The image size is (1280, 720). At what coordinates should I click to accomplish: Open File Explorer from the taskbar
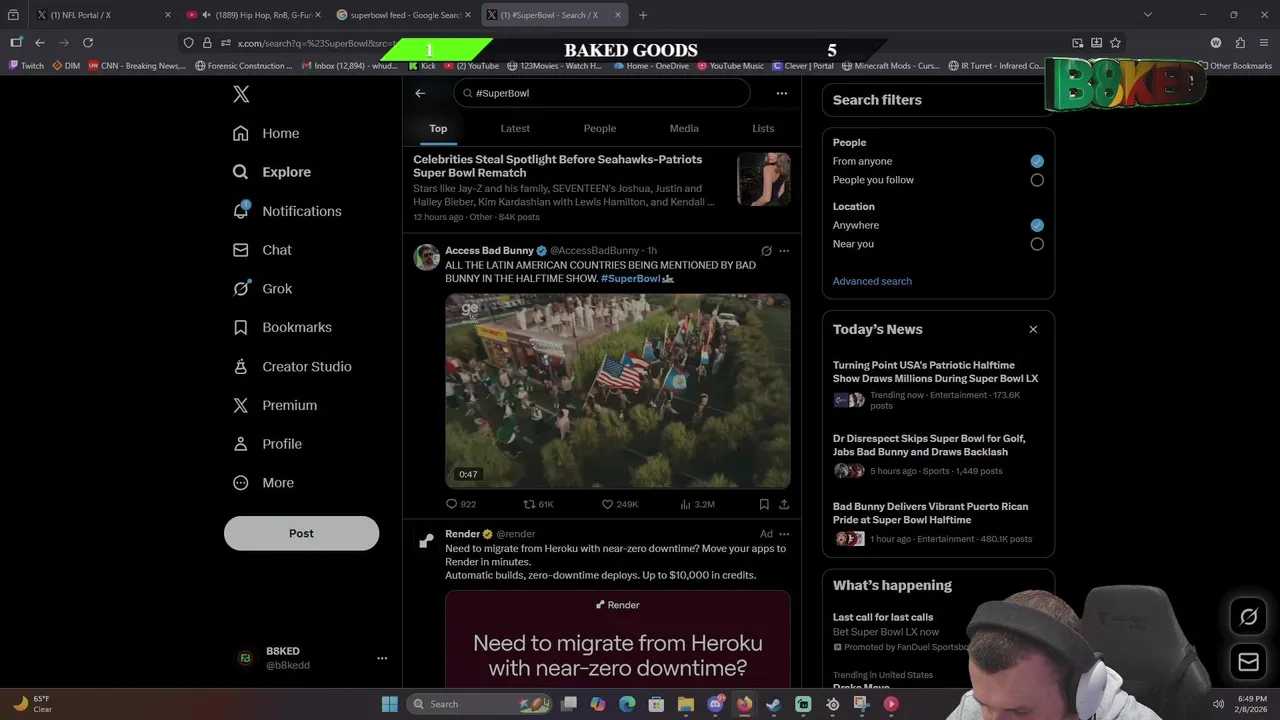685,704
